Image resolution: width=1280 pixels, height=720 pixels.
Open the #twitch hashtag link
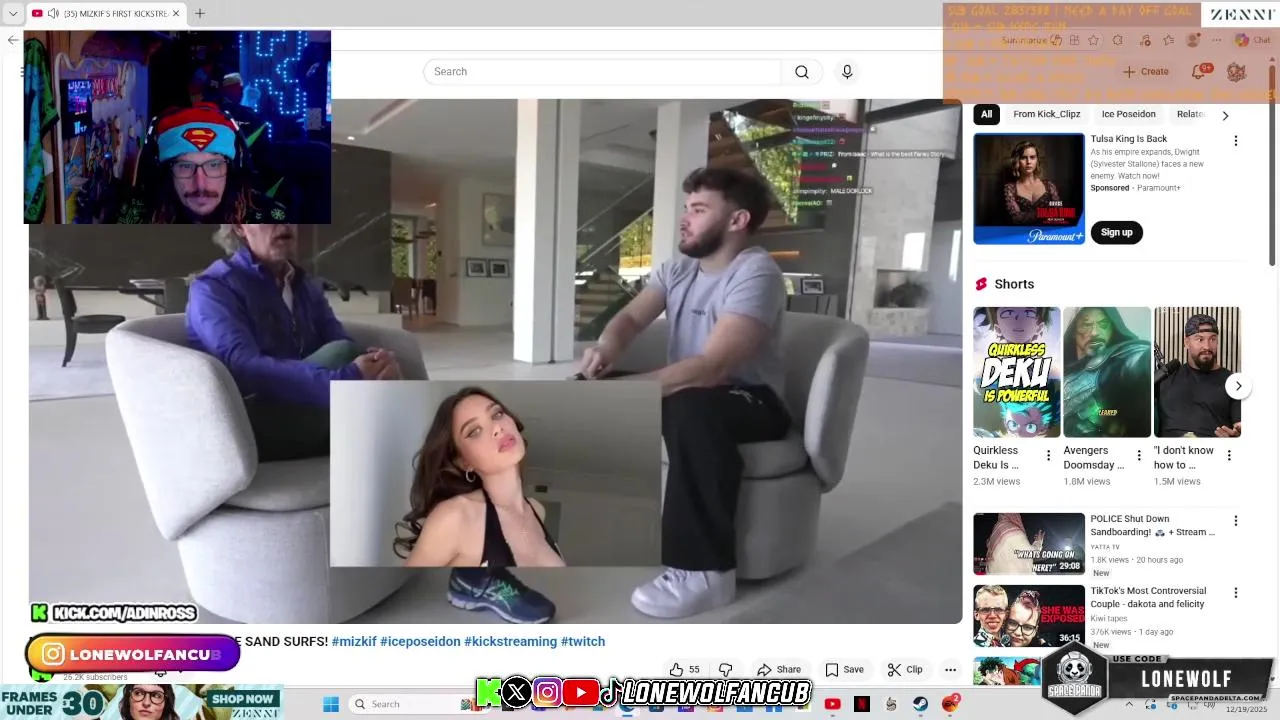(583, 642)
